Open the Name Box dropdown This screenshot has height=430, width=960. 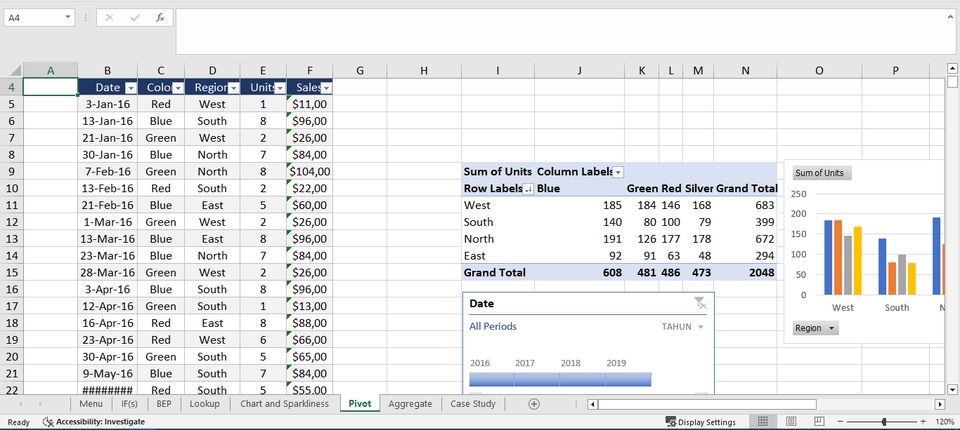pos(67,18)
